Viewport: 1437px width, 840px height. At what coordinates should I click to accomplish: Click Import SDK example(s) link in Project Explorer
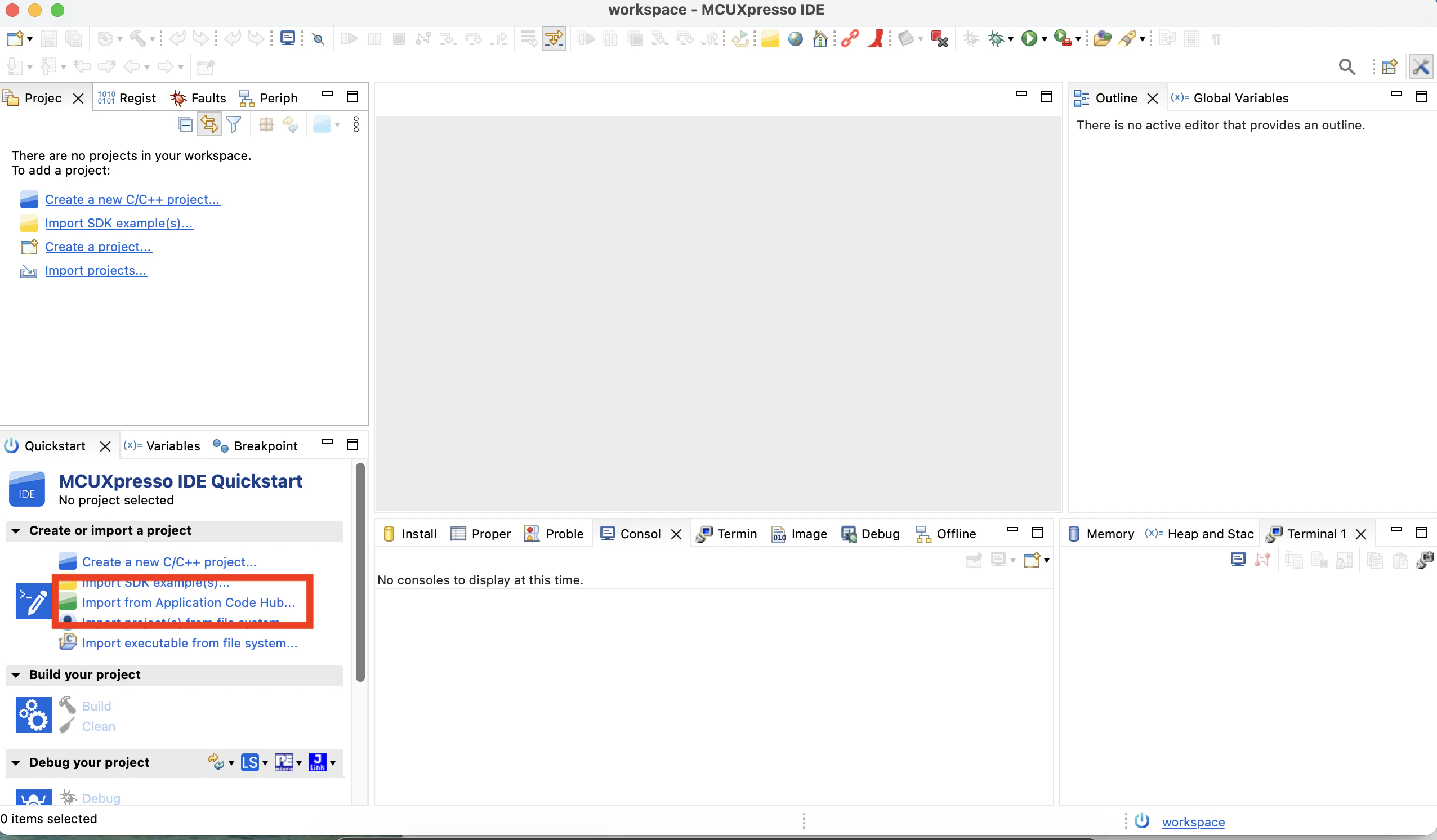click(x=119, y=223)
